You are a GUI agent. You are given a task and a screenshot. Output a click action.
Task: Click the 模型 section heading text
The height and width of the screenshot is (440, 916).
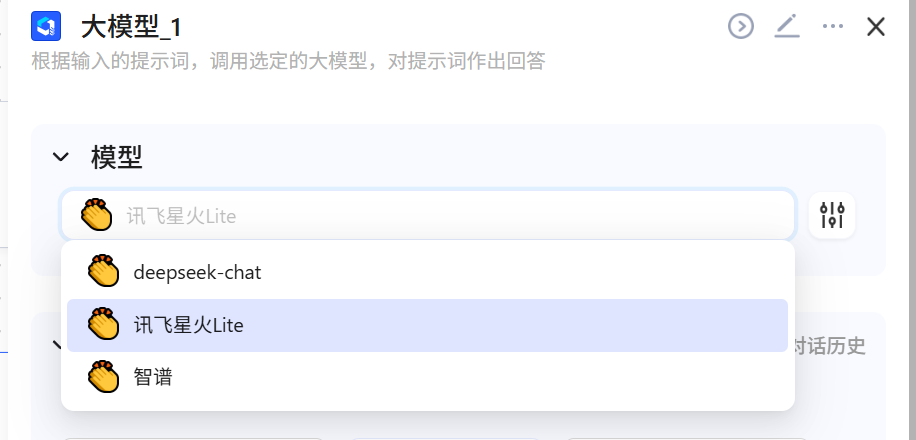point(117,157)
